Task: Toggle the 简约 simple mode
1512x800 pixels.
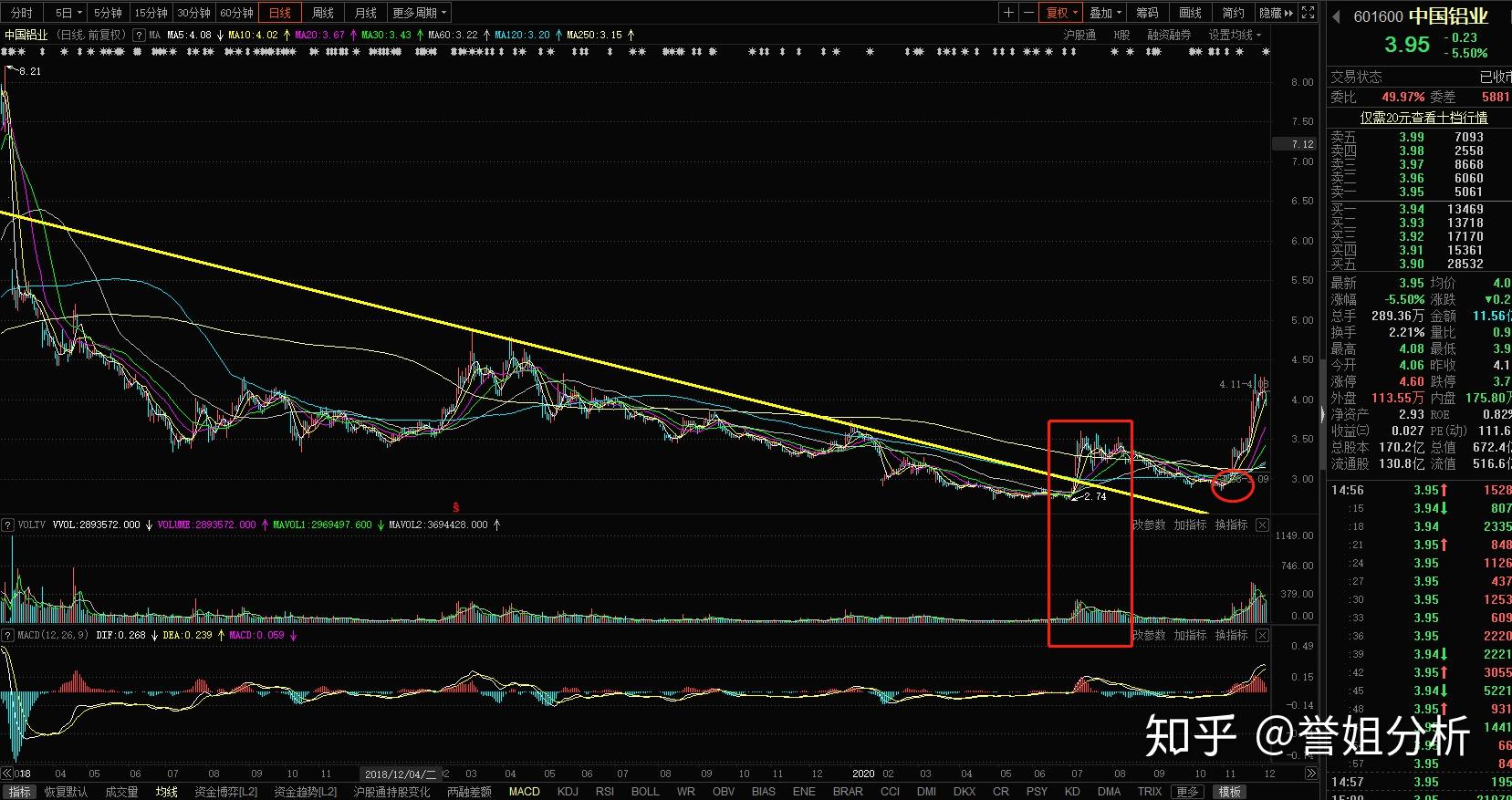Action: [x=1233, y=13]
